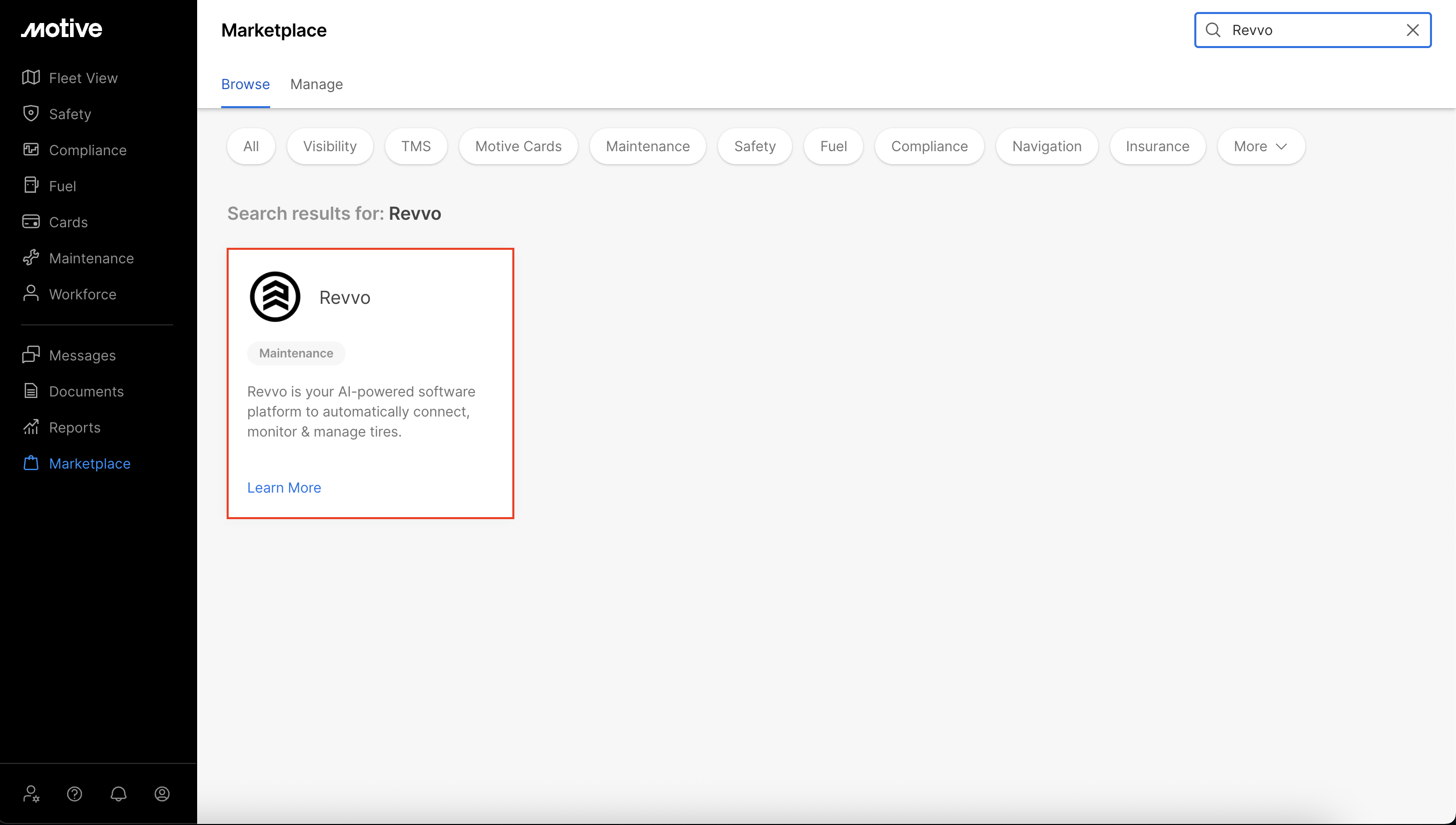The height and width of the screenshot is (825, 1456).
Task: Expand the More categories dropdown
Action: pyautogui.click(x=1261, y=146)
